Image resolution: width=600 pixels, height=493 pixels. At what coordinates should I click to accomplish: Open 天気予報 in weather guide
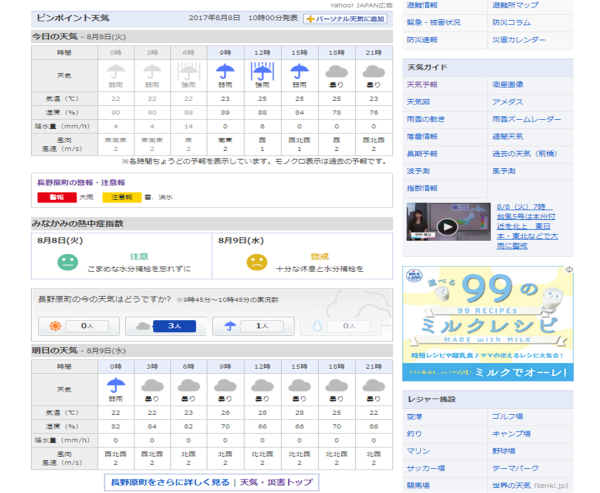coord(422,85)
